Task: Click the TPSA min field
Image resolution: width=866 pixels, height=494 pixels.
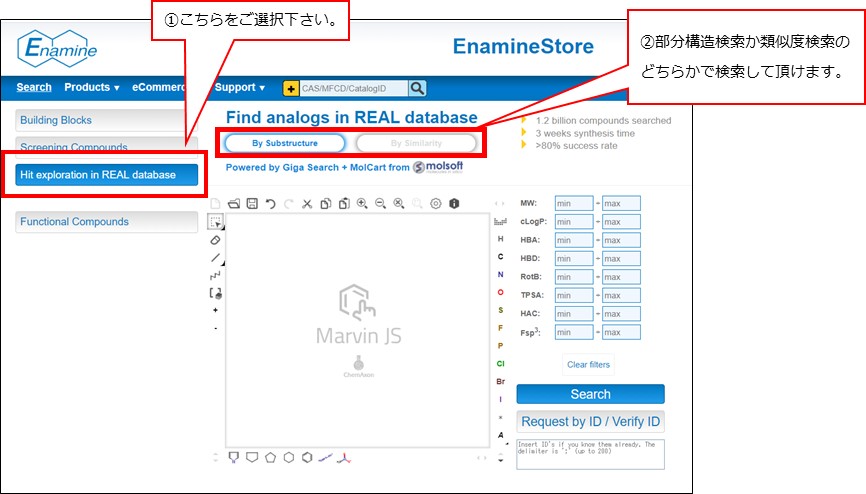Action: (574, 295)
